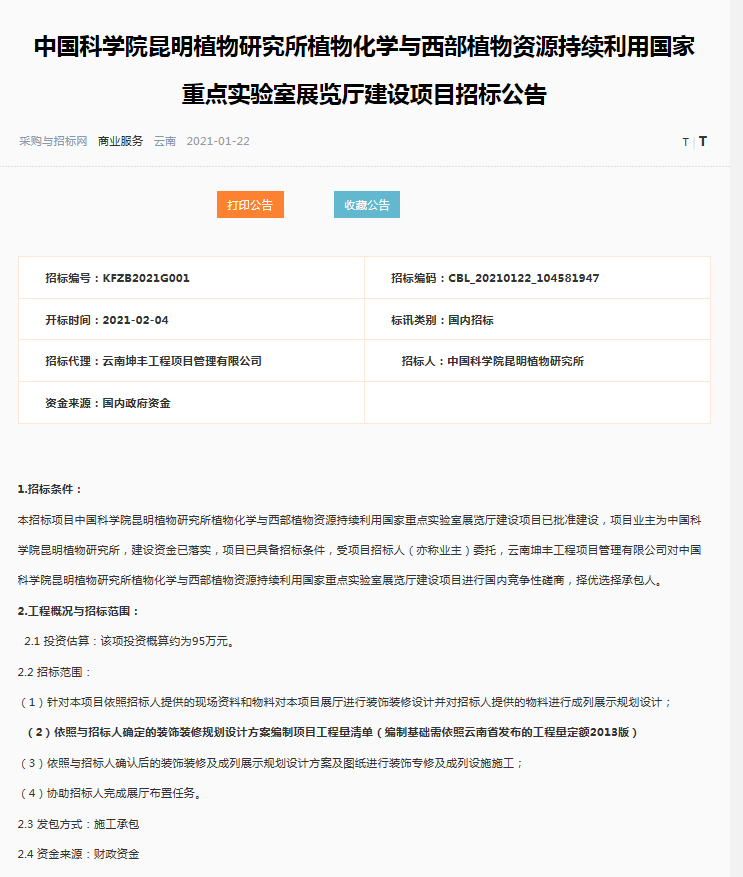Select the 云南 region tag

[165, 141]
